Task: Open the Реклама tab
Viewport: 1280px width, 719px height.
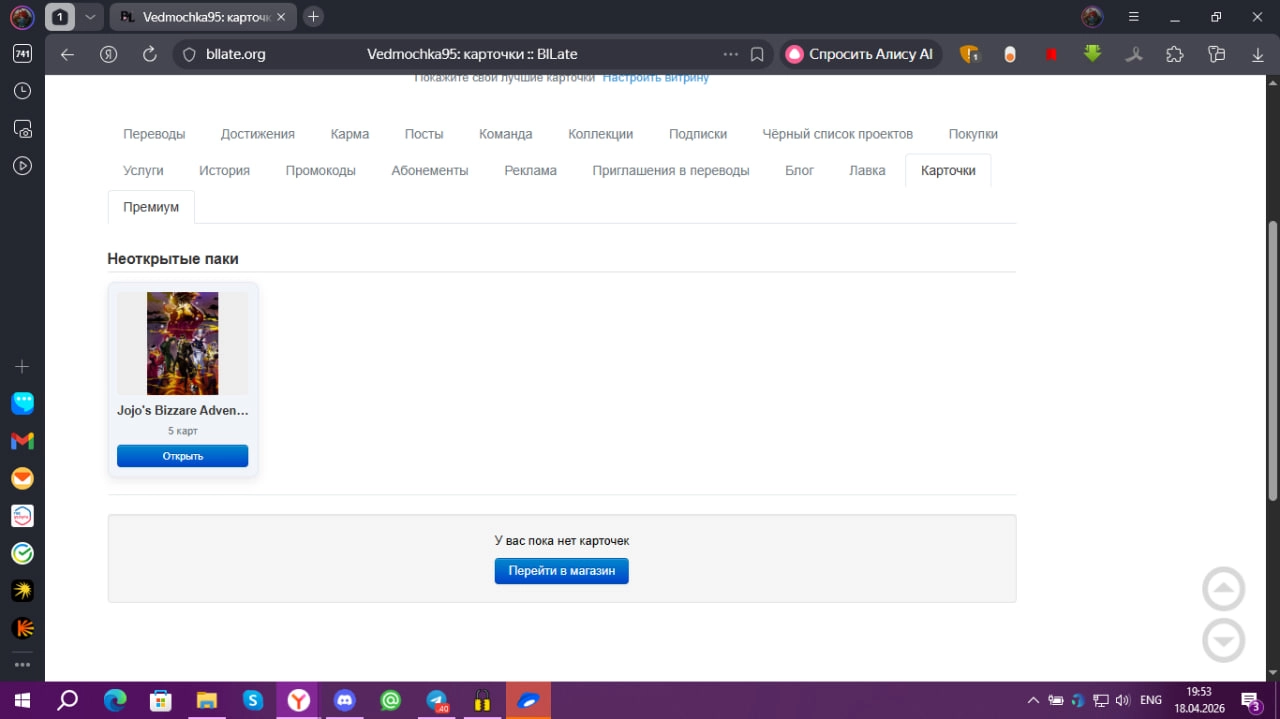Action: 531,171
